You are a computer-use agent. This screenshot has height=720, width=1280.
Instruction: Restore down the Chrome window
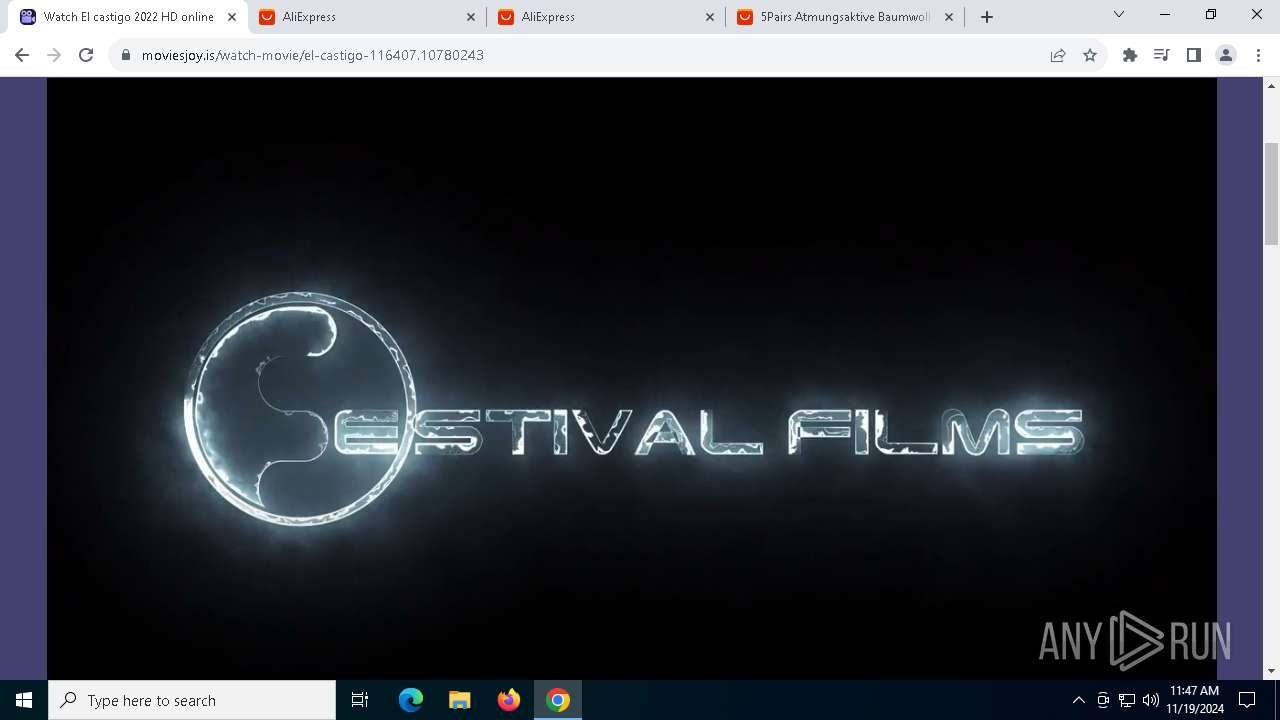[1211, 15]
